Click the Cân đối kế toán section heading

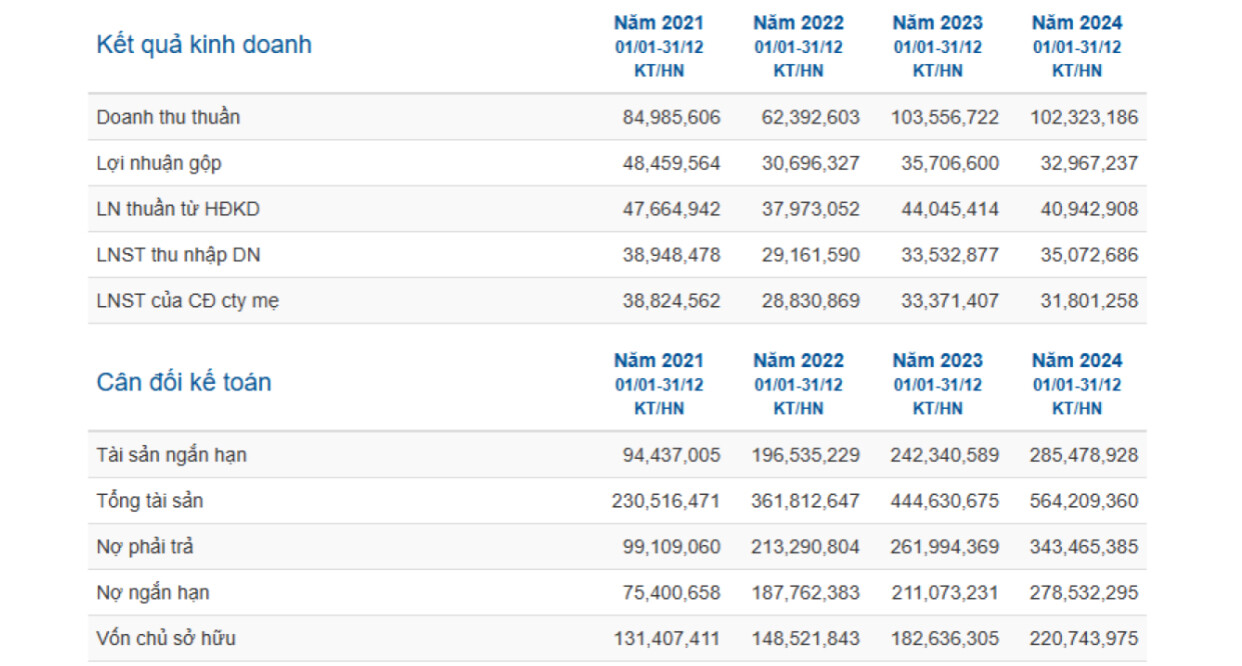tap(184, 383)
